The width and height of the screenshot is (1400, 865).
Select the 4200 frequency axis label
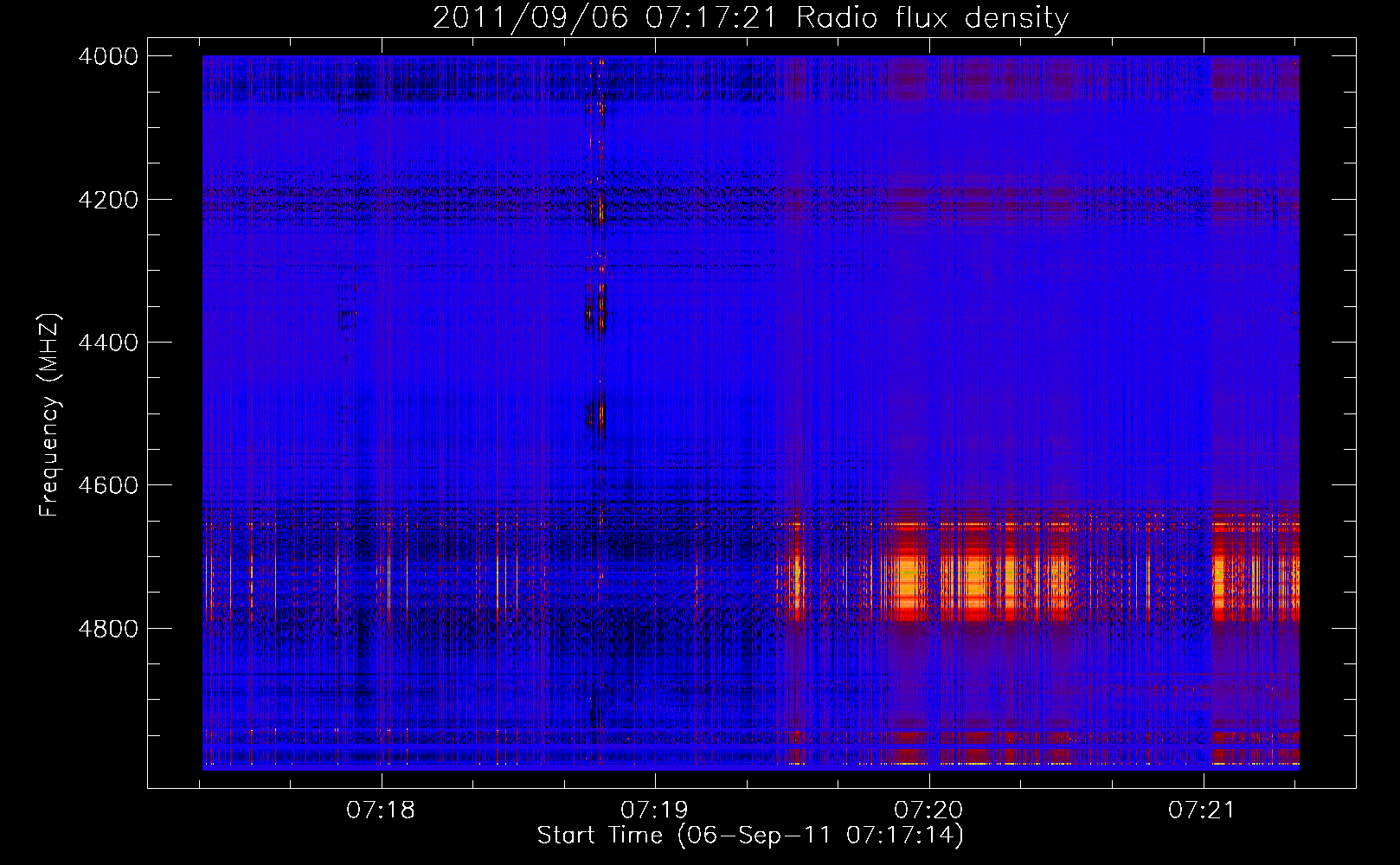108,199
